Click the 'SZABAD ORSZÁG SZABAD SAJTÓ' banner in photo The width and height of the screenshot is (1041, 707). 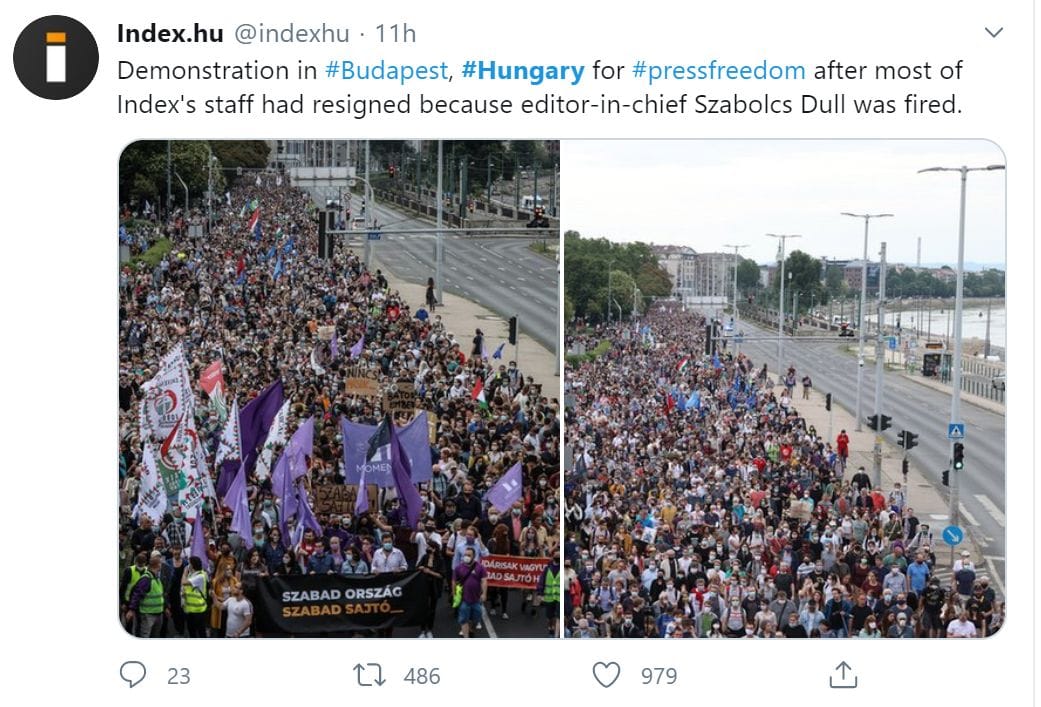pyautogui.click(x=343, y=601)
